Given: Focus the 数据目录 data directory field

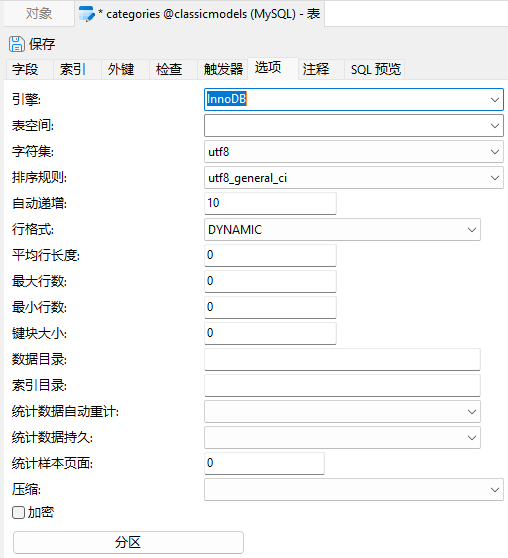Looking at the screenshot, I should tap(342, 359).
